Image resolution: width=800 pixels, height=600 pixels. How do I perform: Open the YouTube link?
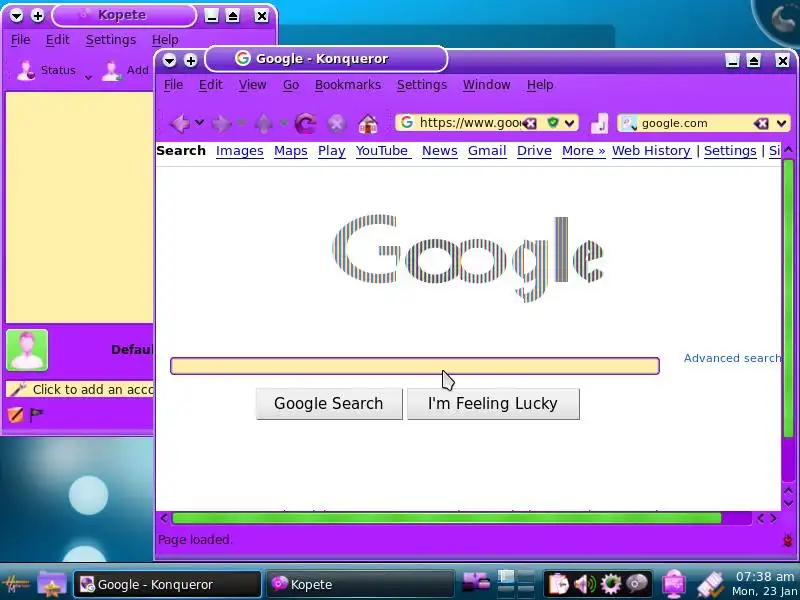382,151
